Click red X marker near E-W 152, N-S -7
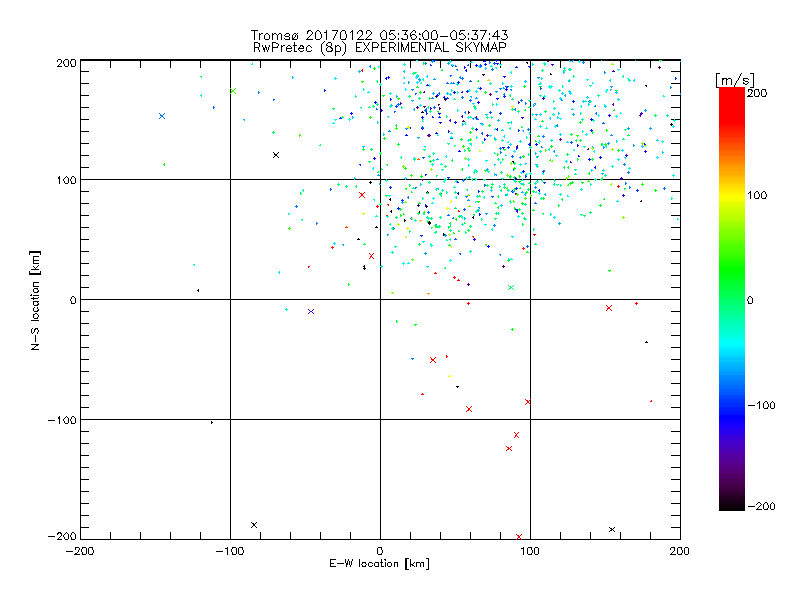The height and width of the screenshot is (600, 800). (x=609, y=308)
